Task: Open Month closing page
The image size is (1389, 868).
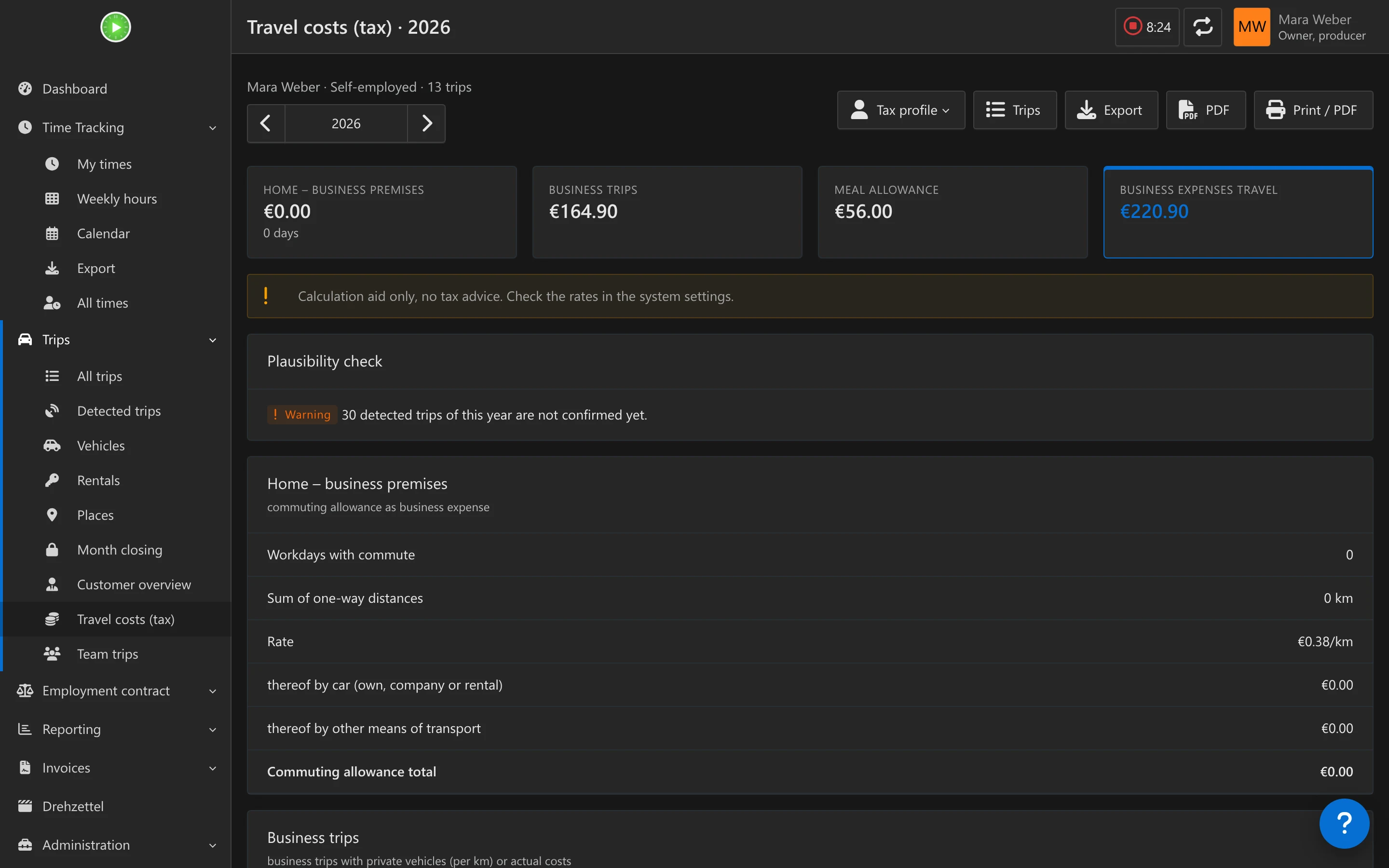Action: [x=115, y=550]
